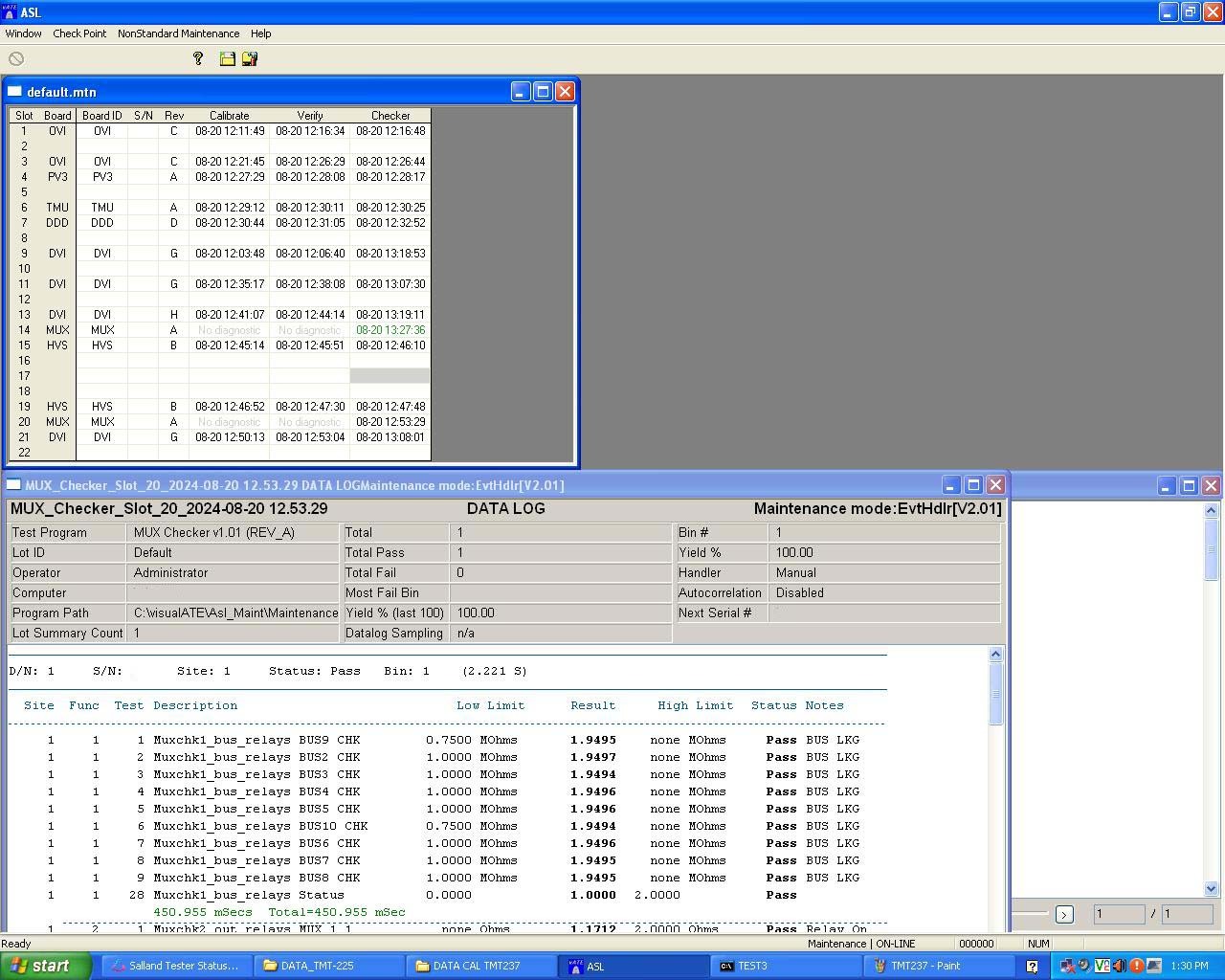Click the Program Path value field

233,612
